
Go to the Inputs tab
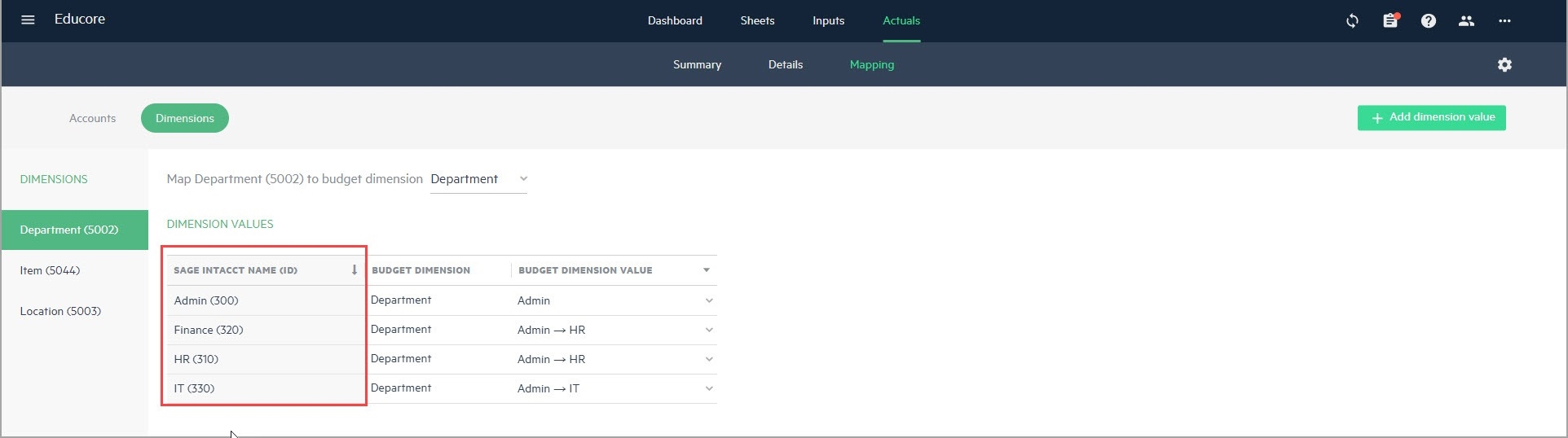[x=828, y=20]
